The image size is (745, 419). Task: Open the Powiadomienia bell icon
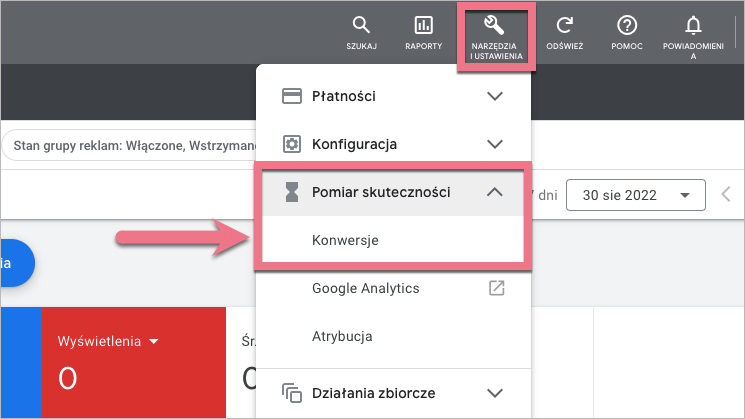(692, 25)
